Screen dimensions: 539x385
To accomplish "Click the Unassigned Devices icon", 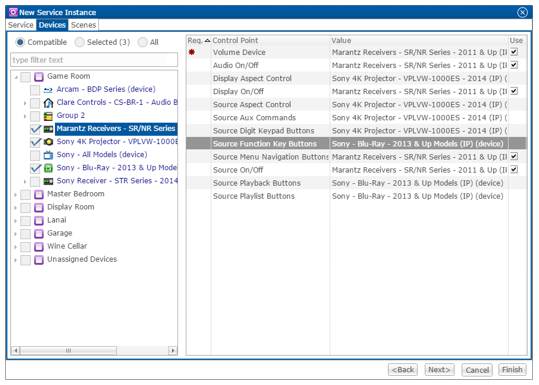I will [39, 260].
